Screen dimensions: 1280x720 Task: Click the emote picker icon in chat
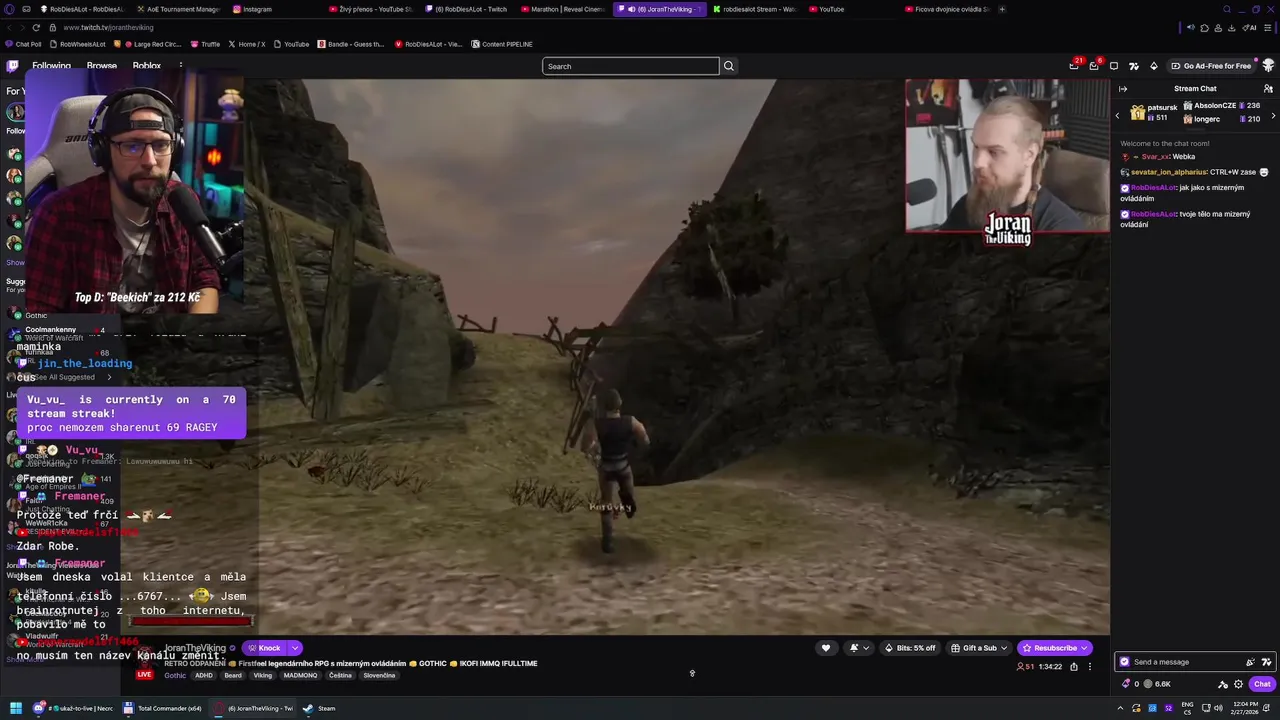click(x=1267, y=662)
